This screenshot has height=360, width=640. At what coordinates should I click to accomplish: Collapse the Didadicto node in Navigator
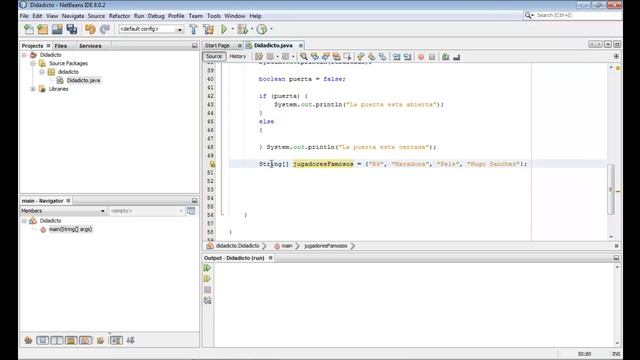(24, 220)
